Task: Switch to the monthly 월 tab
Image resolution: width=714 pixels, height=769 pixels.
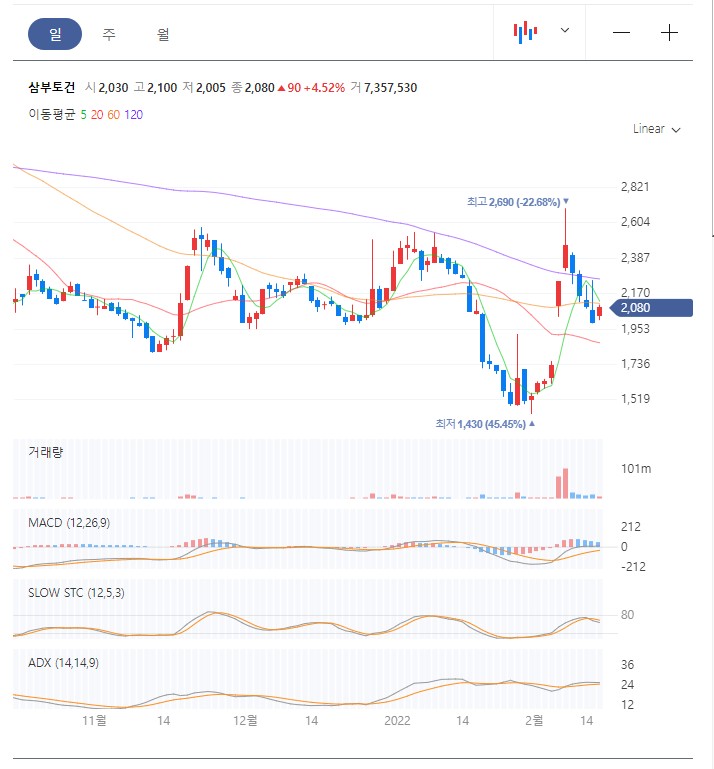Action: [x=163, y=34]
